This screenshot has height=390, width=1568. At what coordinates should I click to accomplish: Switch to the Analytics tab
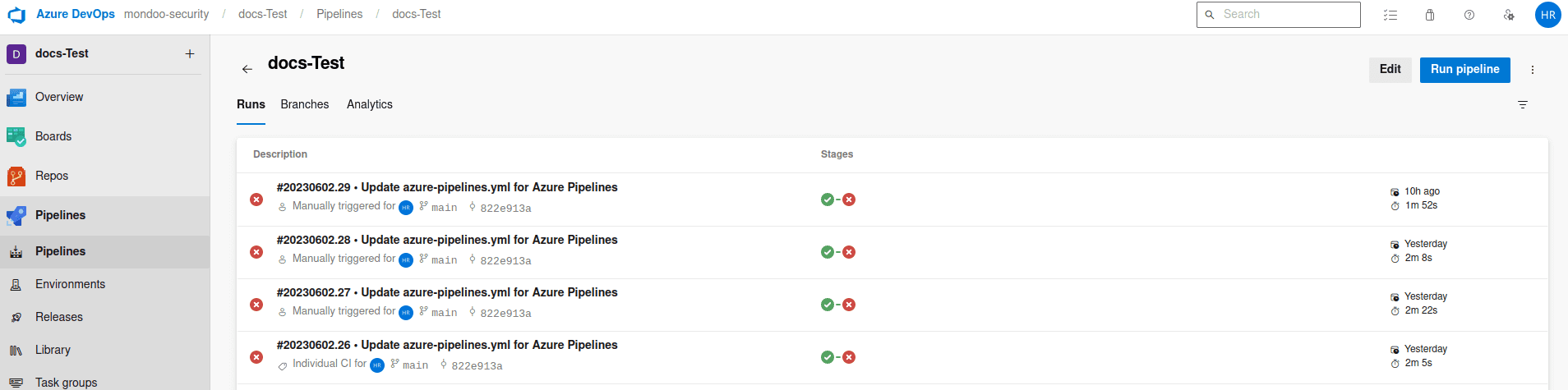pyautogui.click(x=369, y=104)
